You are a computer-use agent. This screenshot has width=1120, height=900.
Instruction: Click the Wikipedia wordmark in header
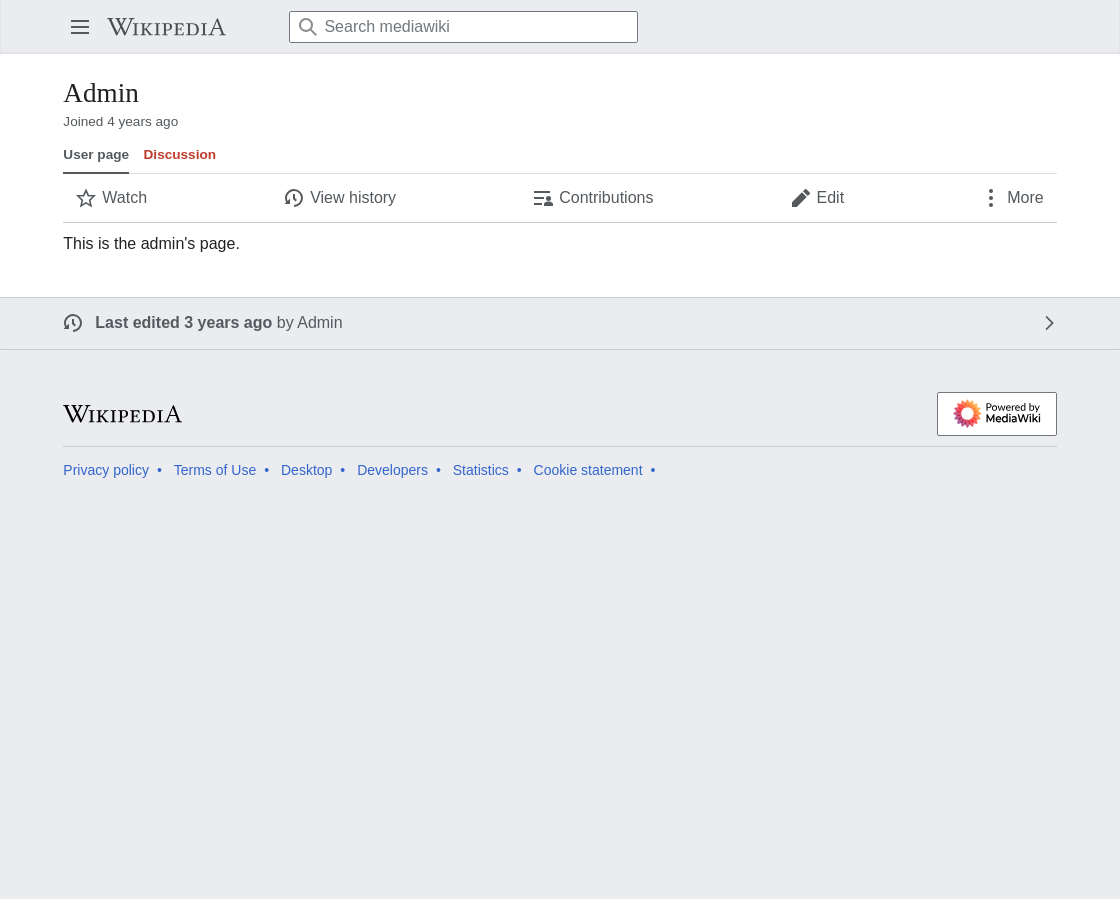[x=166, y=27]
